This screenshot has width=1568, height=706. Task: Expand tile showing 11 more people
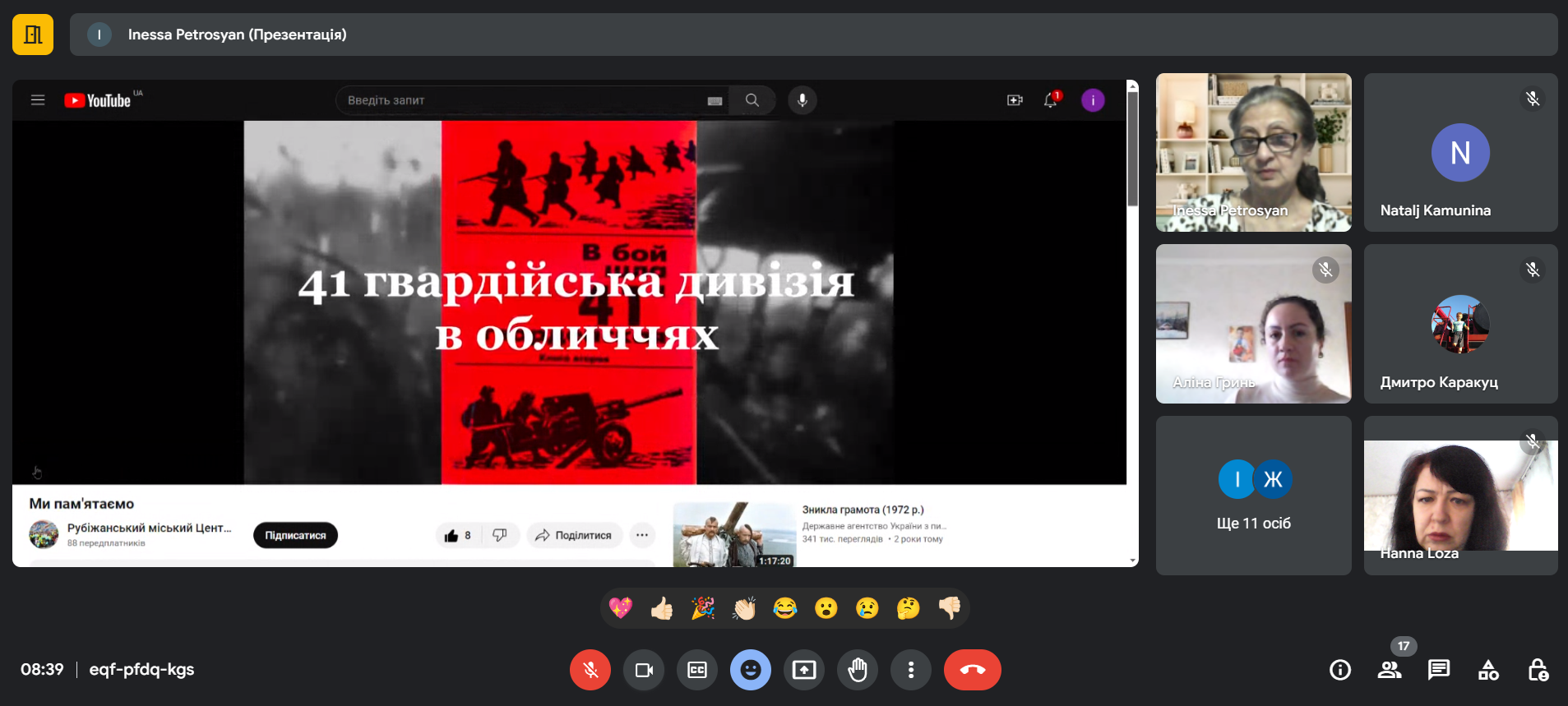(x=1253, y=495)
